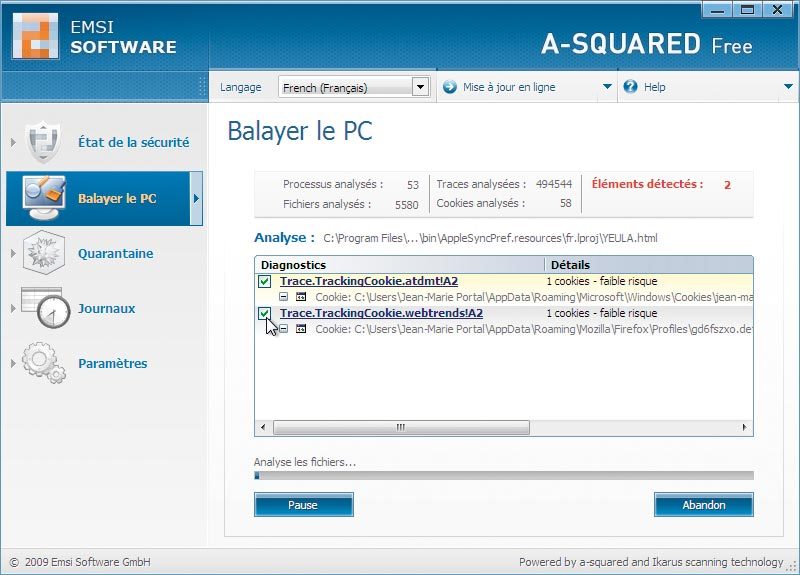Image resolution: width=800 pixels, height=575 pixels.
Task: Maximize the A-Squared Free window
Action: (x=747, y=10)
